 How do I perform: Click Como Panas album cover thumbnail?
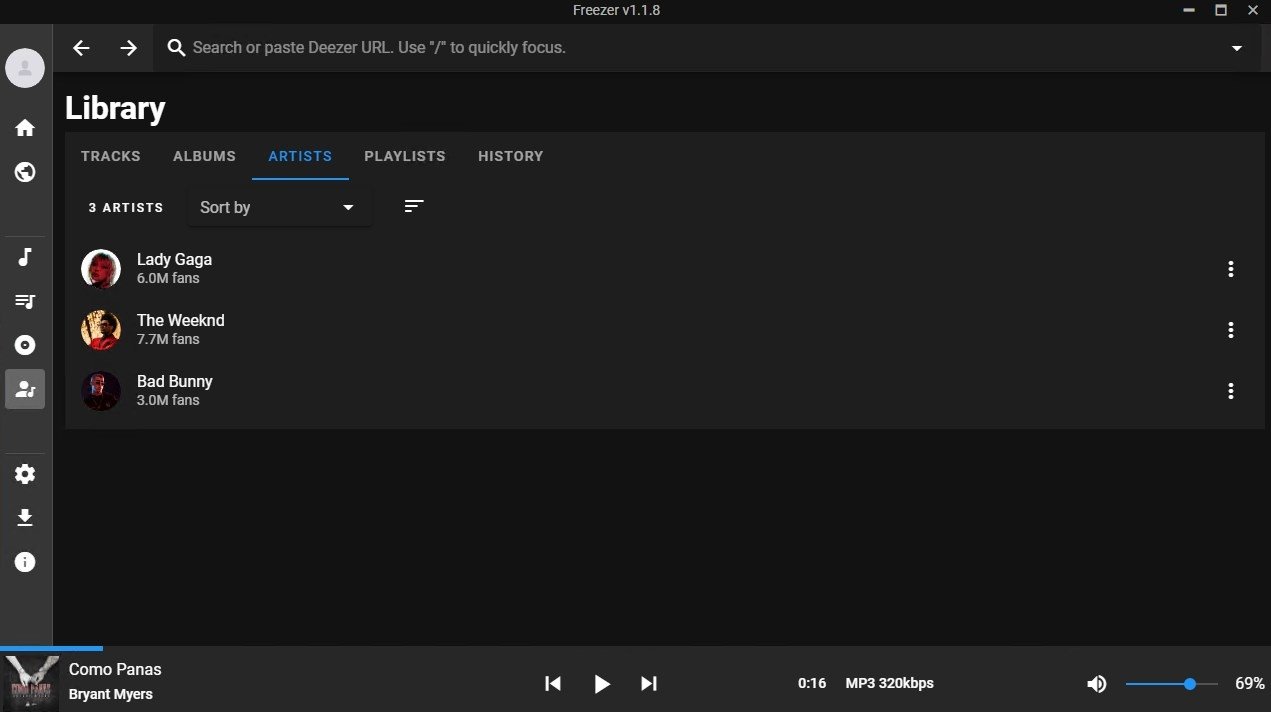point(30,683)
